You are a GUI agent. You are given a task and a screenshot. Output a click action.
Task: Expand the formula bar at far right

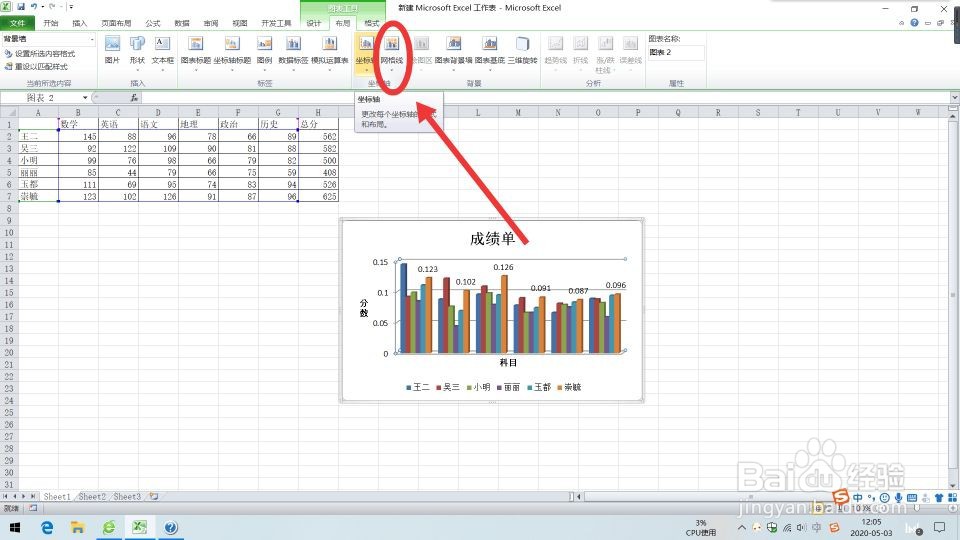coord(954,97)
